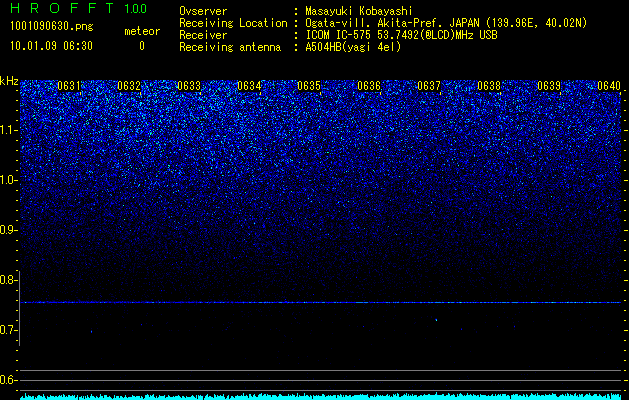Click the 0638 time marker
The width and height of the screenshot is (629, 400).
[489, 86]
